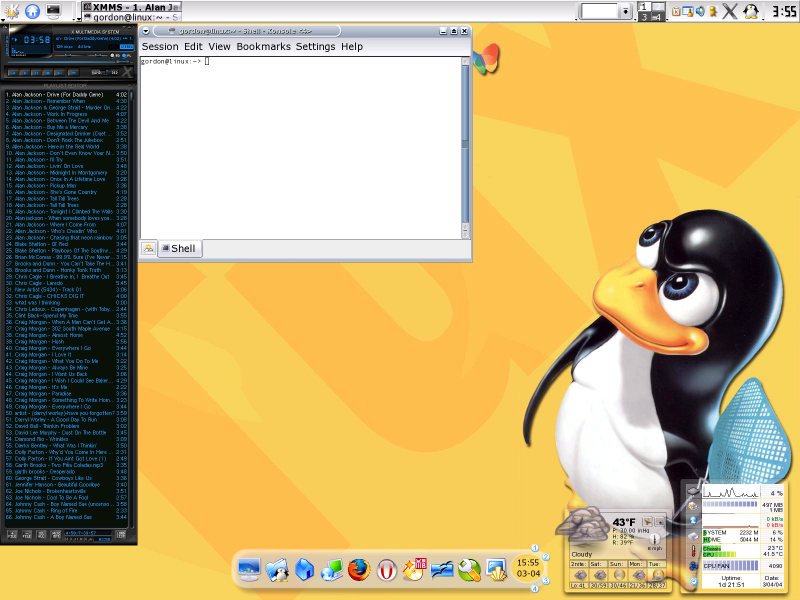Screen dimensions: 800x600
Task: Open the Konsole Help menu
Action: click(x=352, y=46)
